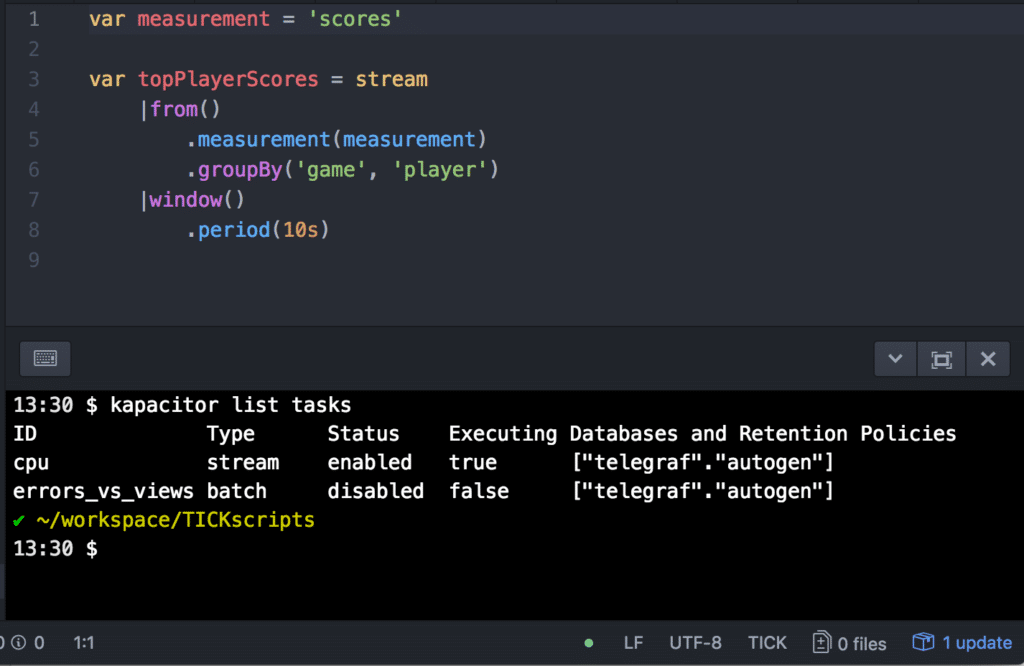This screenshot has height=666, width=1024.
Task: Open the '1 update' link
Action: pos(977,643)
